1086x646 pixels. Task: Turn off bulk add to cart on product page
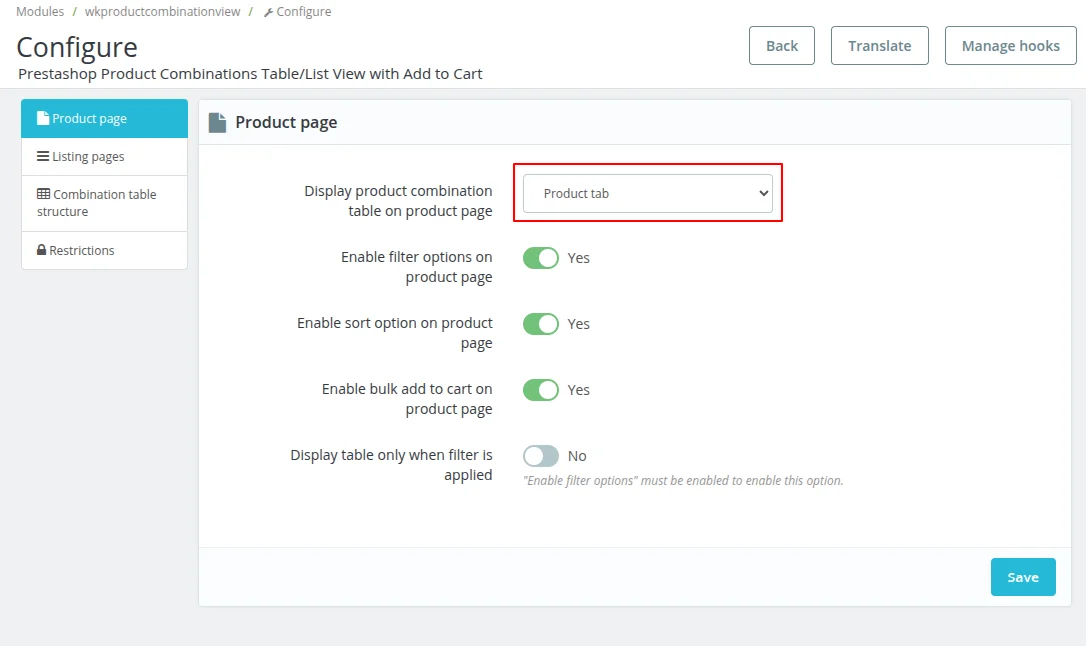(541, 389)
